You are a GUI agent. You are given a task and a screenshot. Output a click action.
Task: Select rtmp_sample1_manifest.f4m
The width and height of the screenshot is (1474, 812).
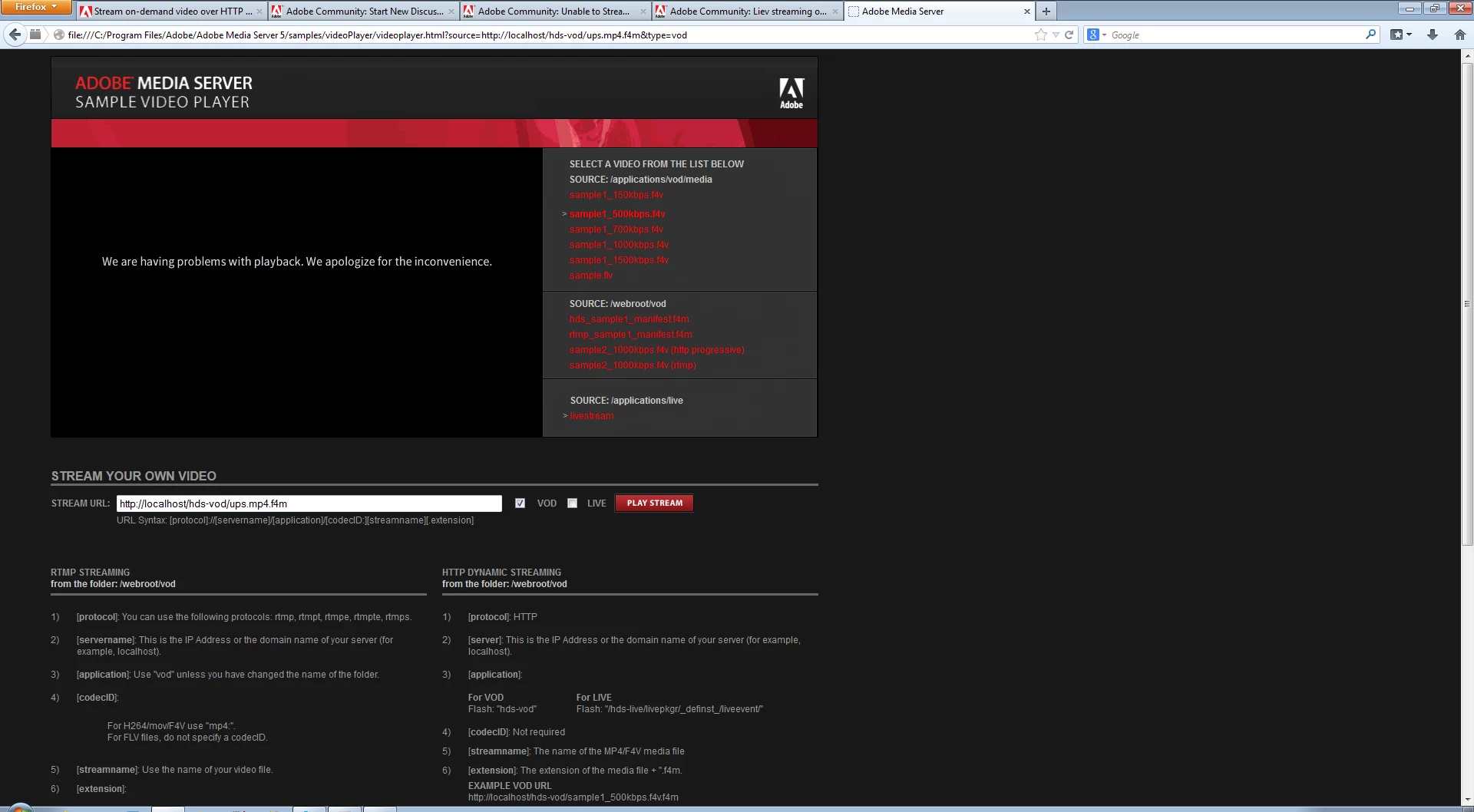[x=630, y=335]
